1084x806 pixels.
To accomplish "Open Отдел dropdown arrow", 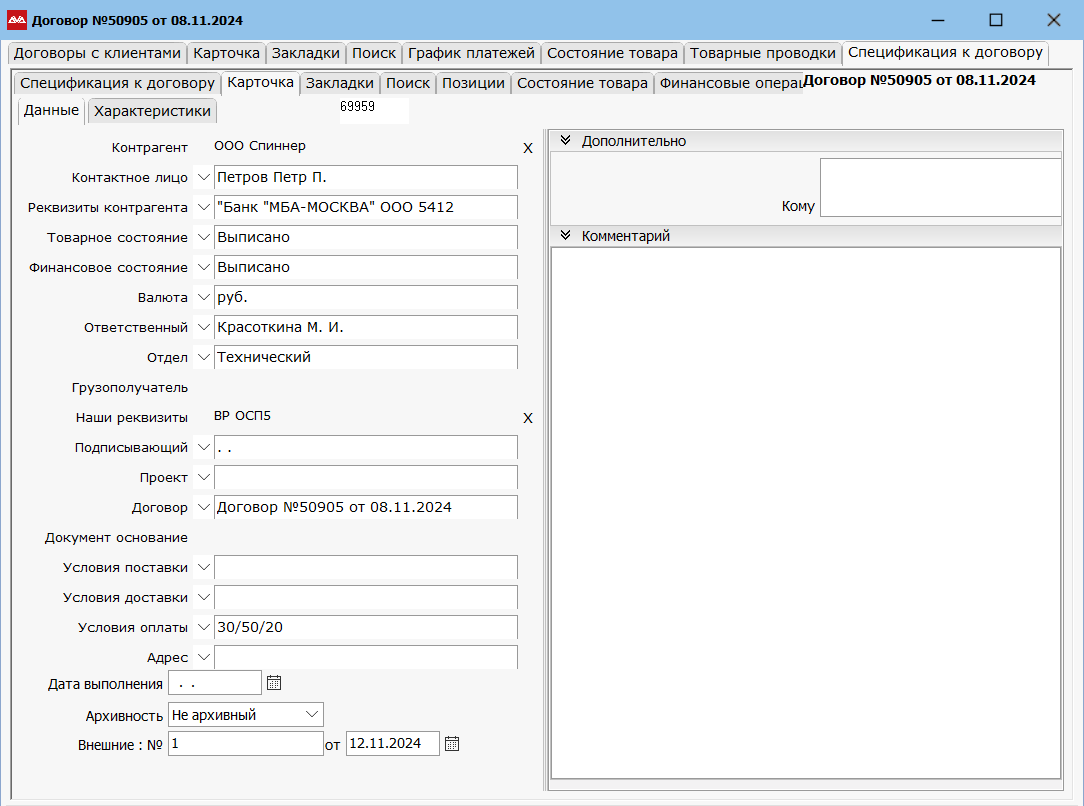I will click(x=203, y=357).
